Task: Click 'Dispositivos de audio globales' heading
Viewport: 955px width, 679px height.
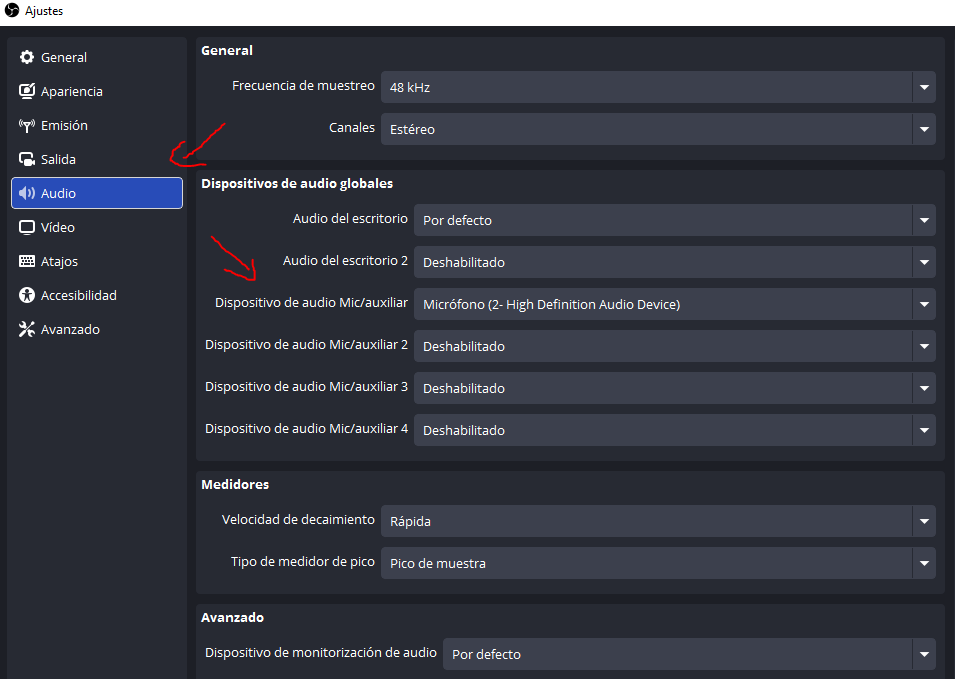Action: pyautogui.click(x=297, y=183)
